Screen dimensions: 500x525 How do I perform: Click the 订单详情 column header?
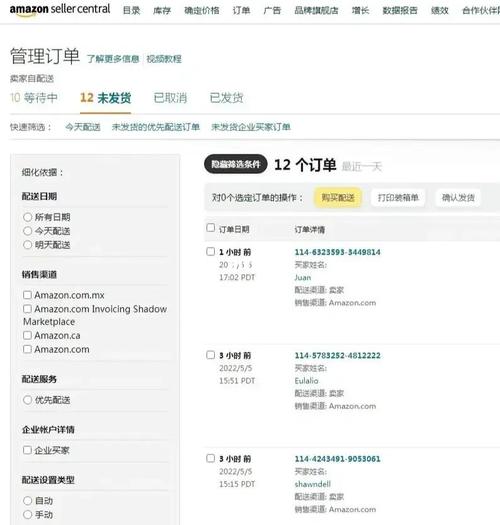click(x=309, y=230)
